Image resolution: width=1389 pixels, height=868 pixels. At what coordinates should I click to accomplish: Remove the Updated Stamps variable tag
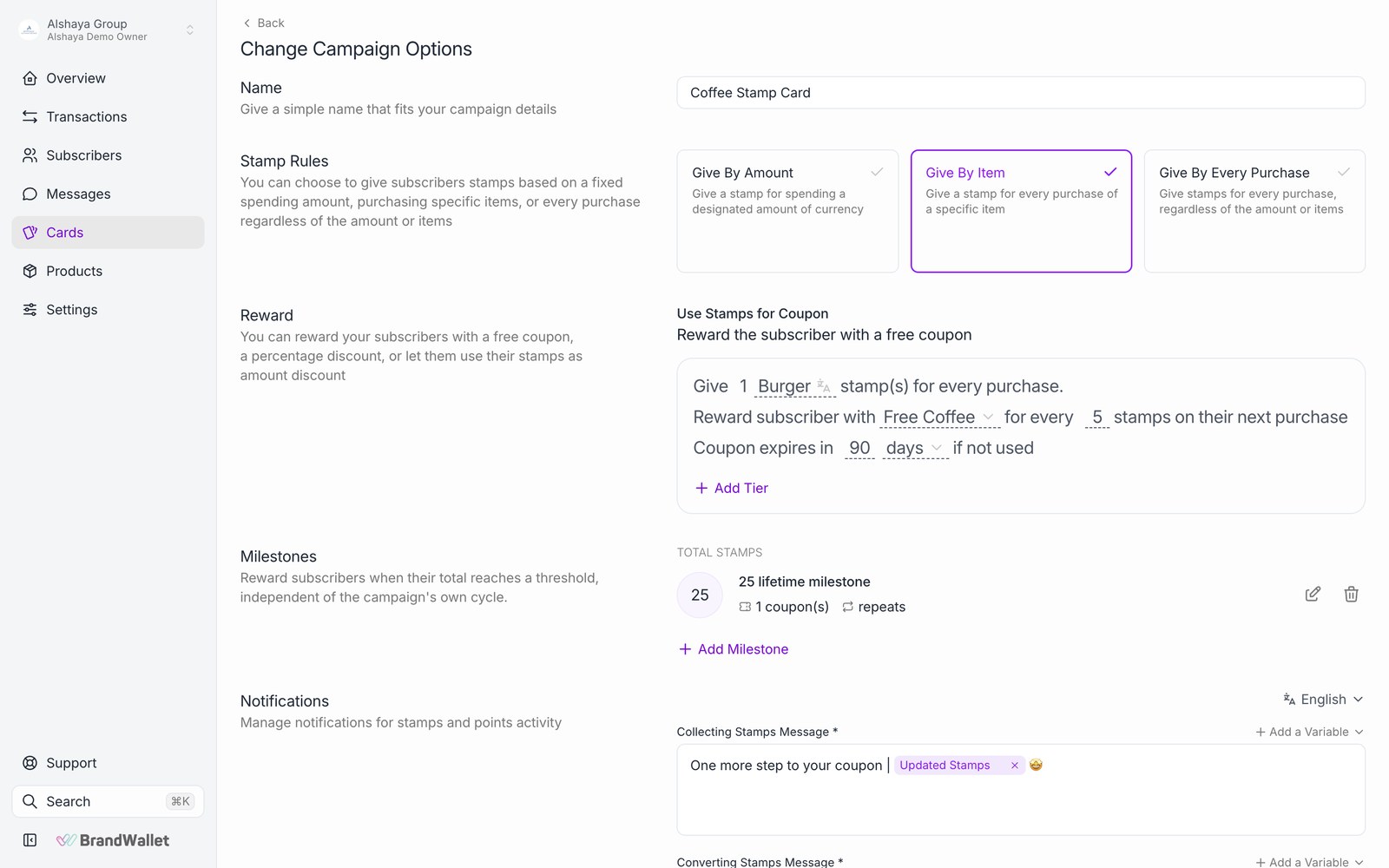(x=1014, y=766)
